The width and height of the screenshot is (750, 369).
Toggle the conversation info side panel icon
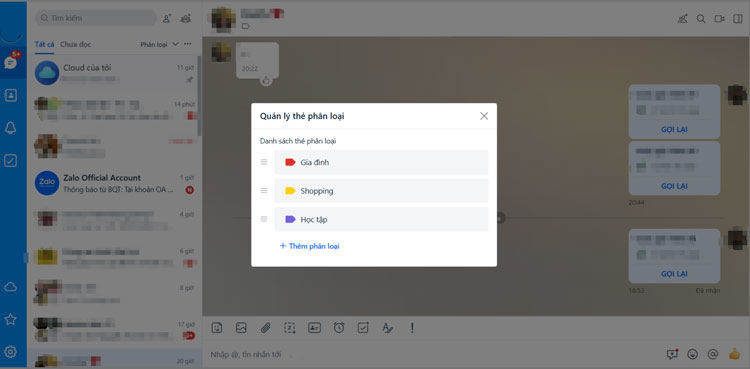click(x=738, y=19)
